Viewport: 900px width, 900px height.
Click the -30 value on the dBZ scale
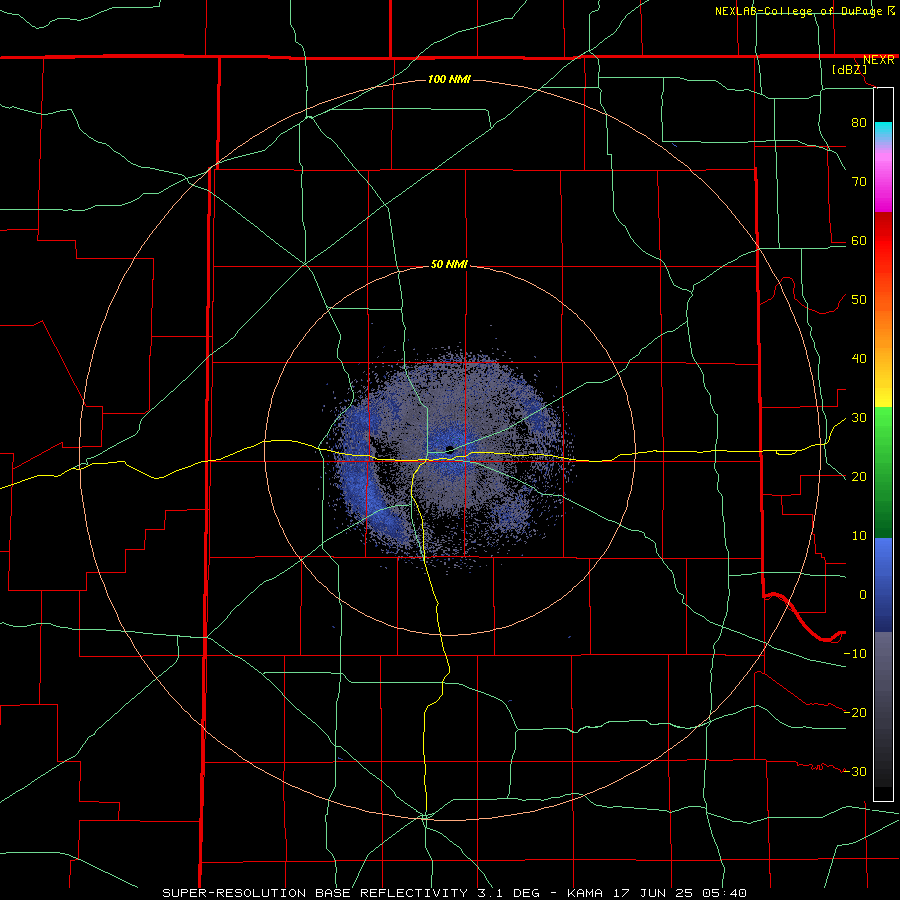855,771
